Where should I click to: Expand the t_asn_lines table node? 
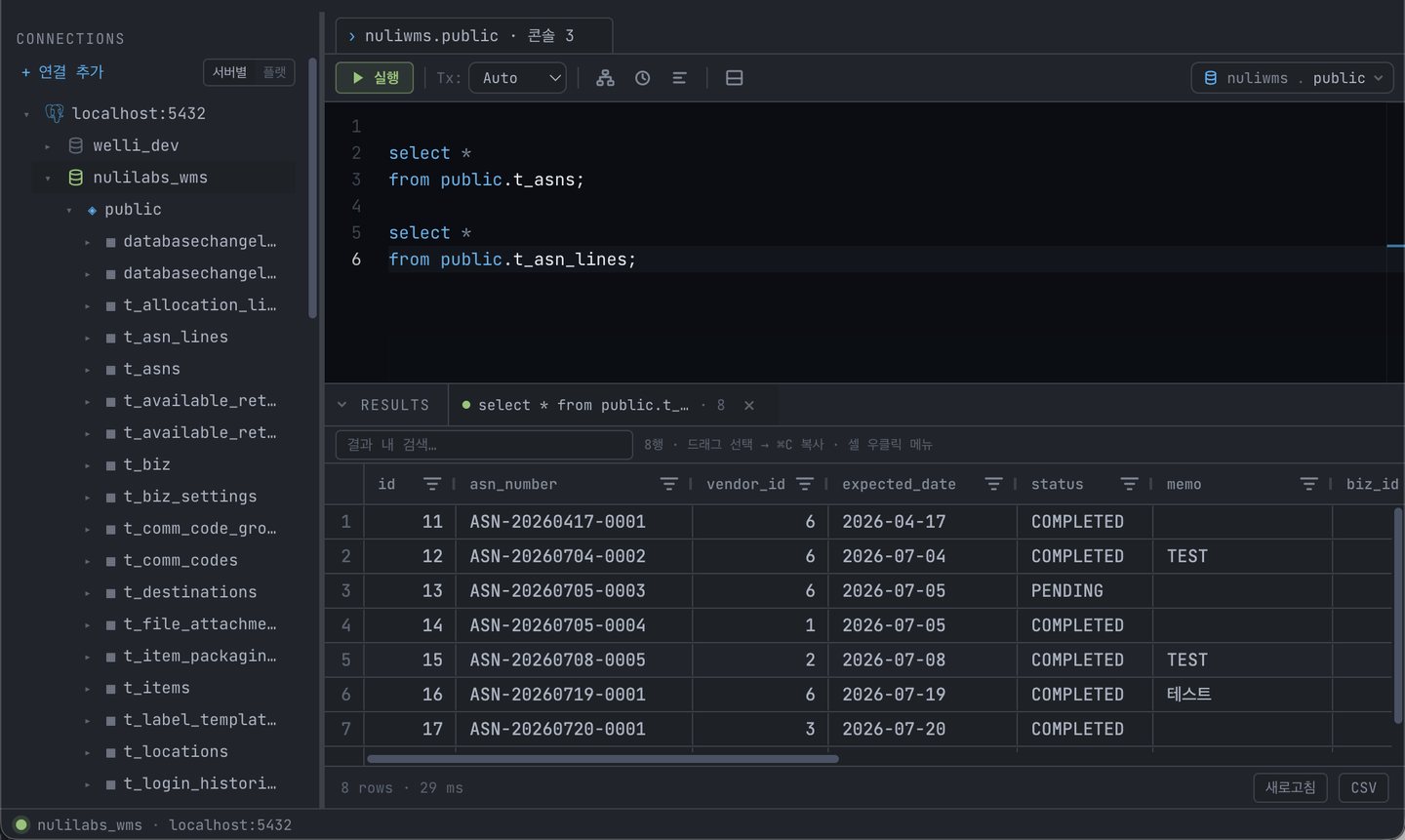[88, 339]
